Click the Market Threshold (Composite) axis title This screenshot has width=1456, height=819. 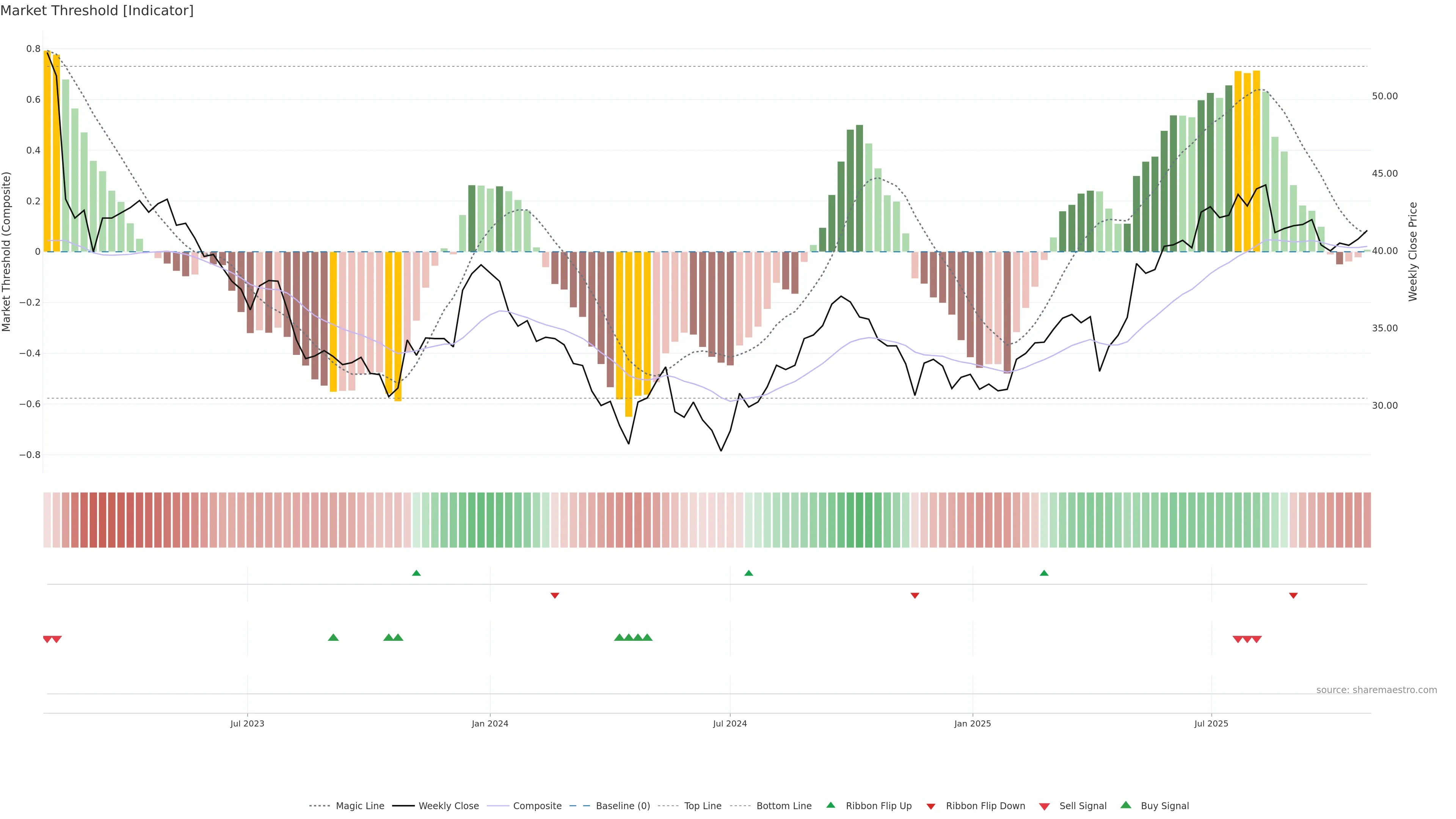point(6,251)
